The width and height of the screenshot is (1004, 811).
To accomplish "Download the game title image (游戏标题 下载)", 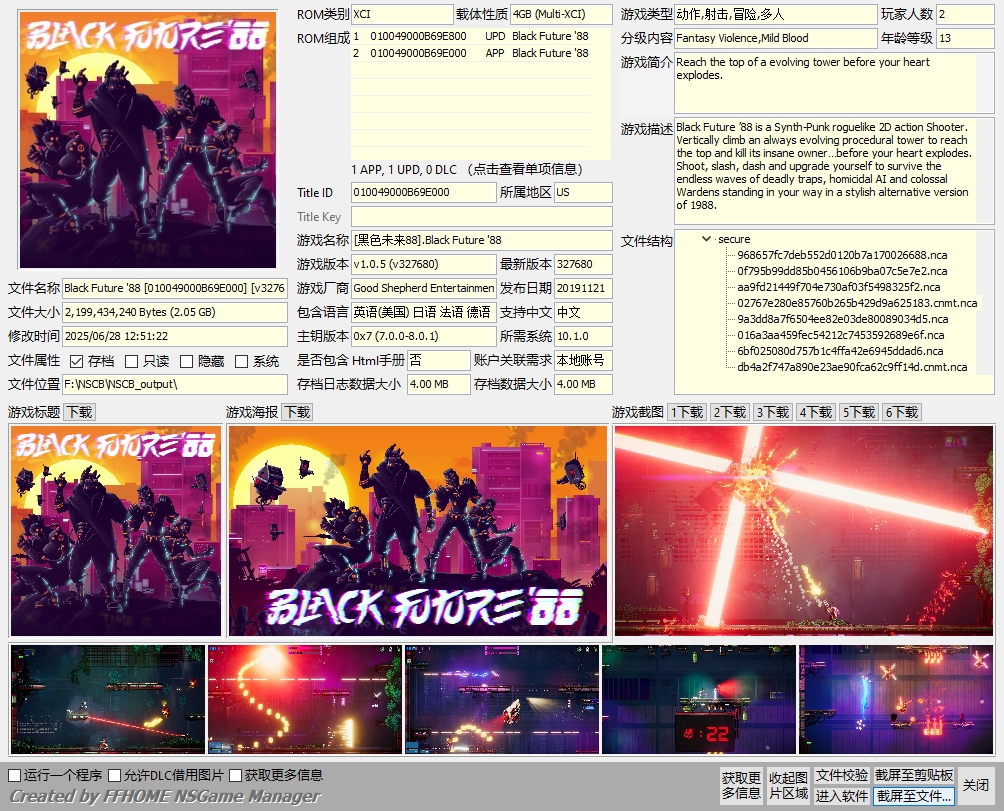I will [80, 412].
